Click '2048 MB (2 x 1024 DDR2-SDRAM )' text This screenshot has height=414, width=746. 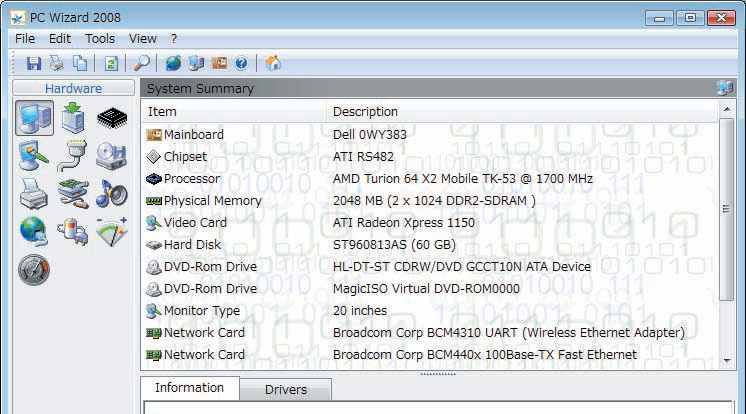434,201
